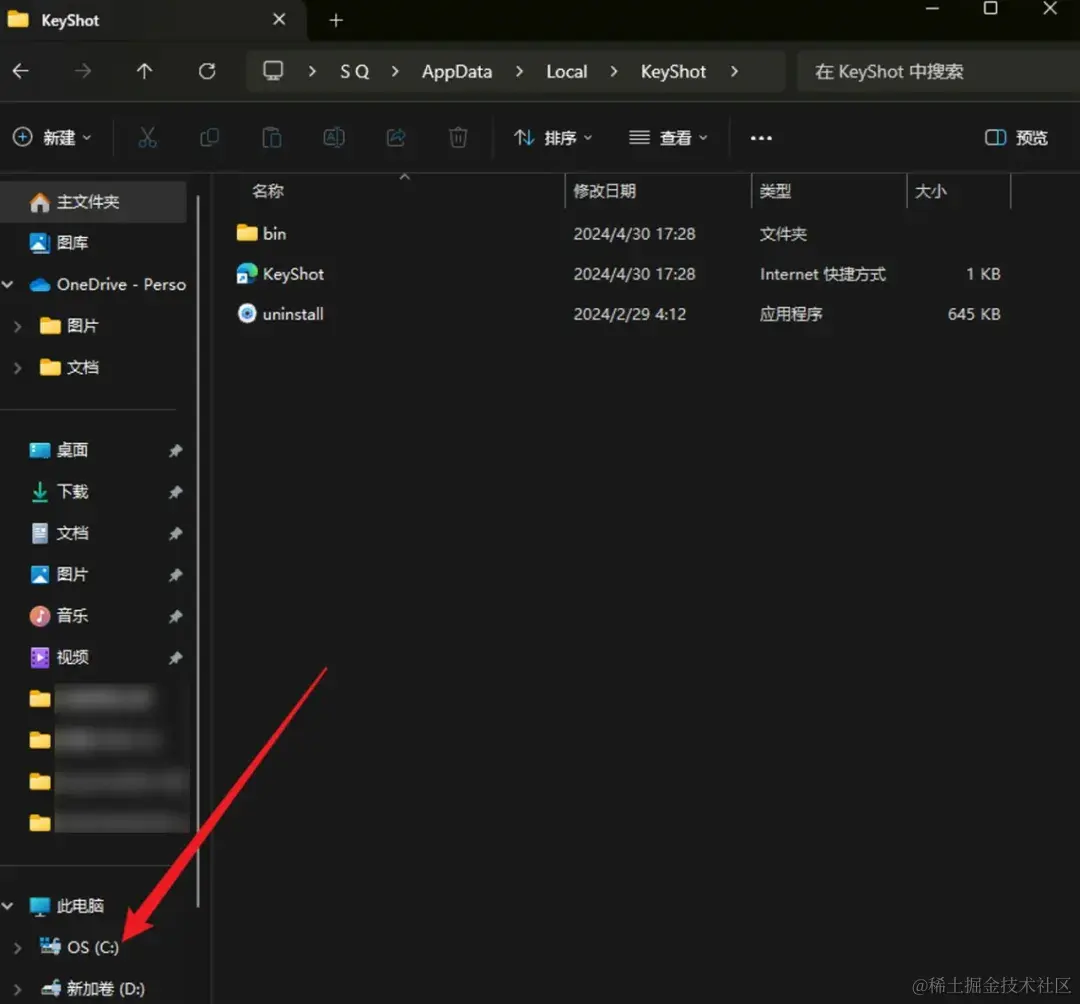Collapse the 此电脑 tree node
Image resolution: width=1080 pixels, height=1004 pixels.
[x=8, y=906]
